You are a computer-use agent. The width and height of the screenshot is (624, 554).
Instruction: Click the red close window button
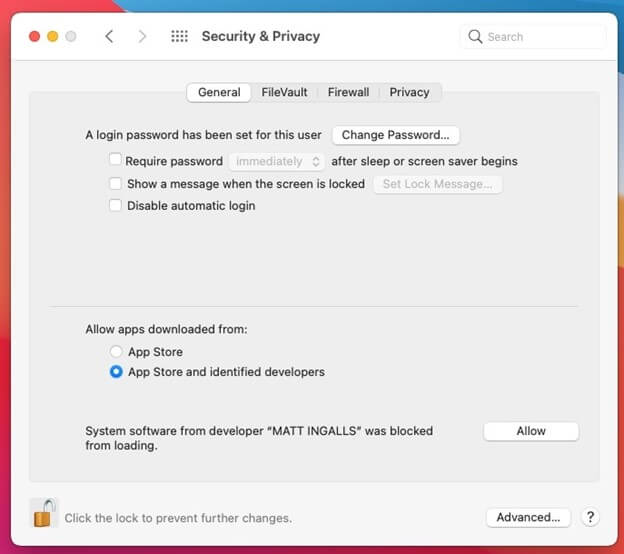click(x=35, y=36)
